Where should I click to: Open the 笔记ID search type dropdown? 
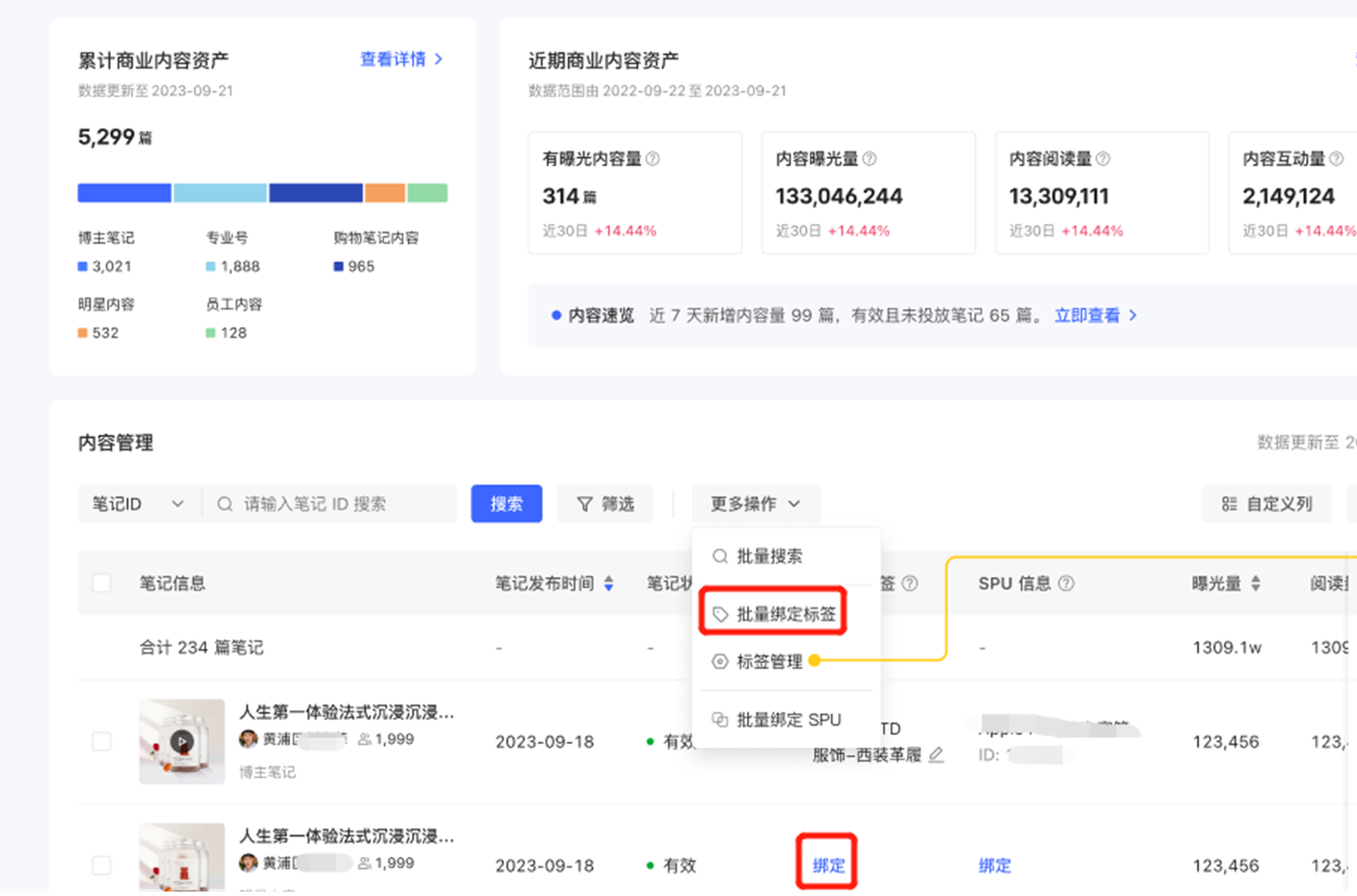point(138,504)
